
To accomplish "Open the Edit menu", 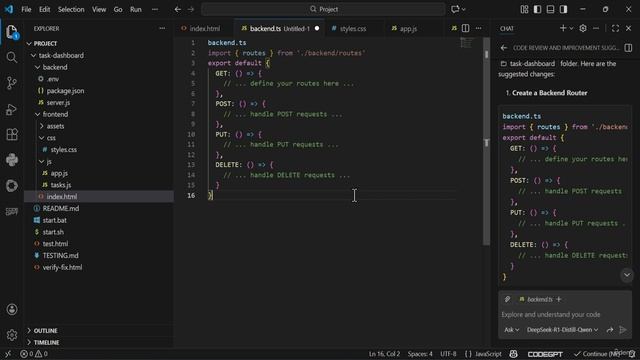I will tap(44, 9).
